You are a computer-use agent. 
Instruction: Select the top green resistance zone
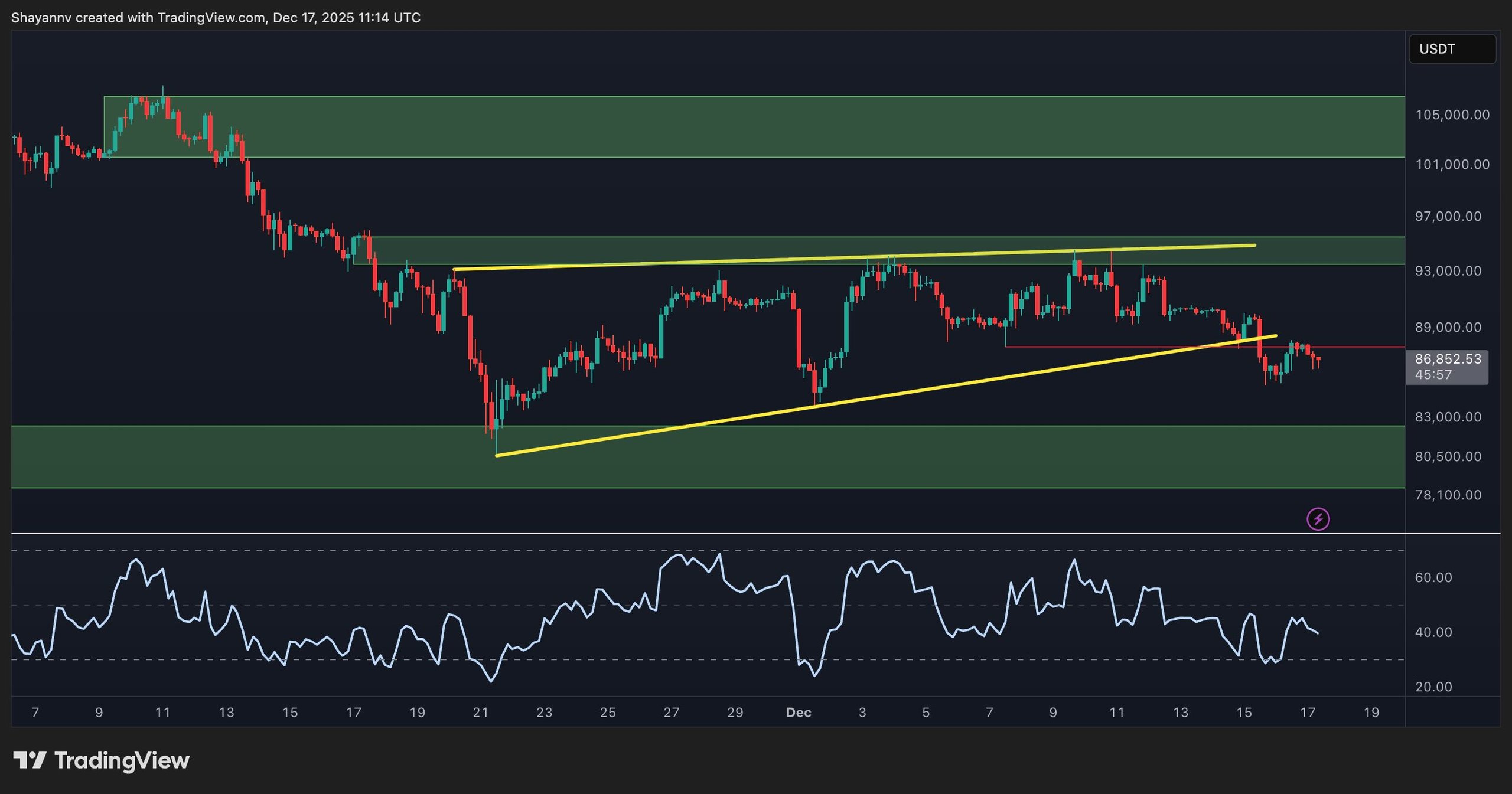click(x=768, y=126)
